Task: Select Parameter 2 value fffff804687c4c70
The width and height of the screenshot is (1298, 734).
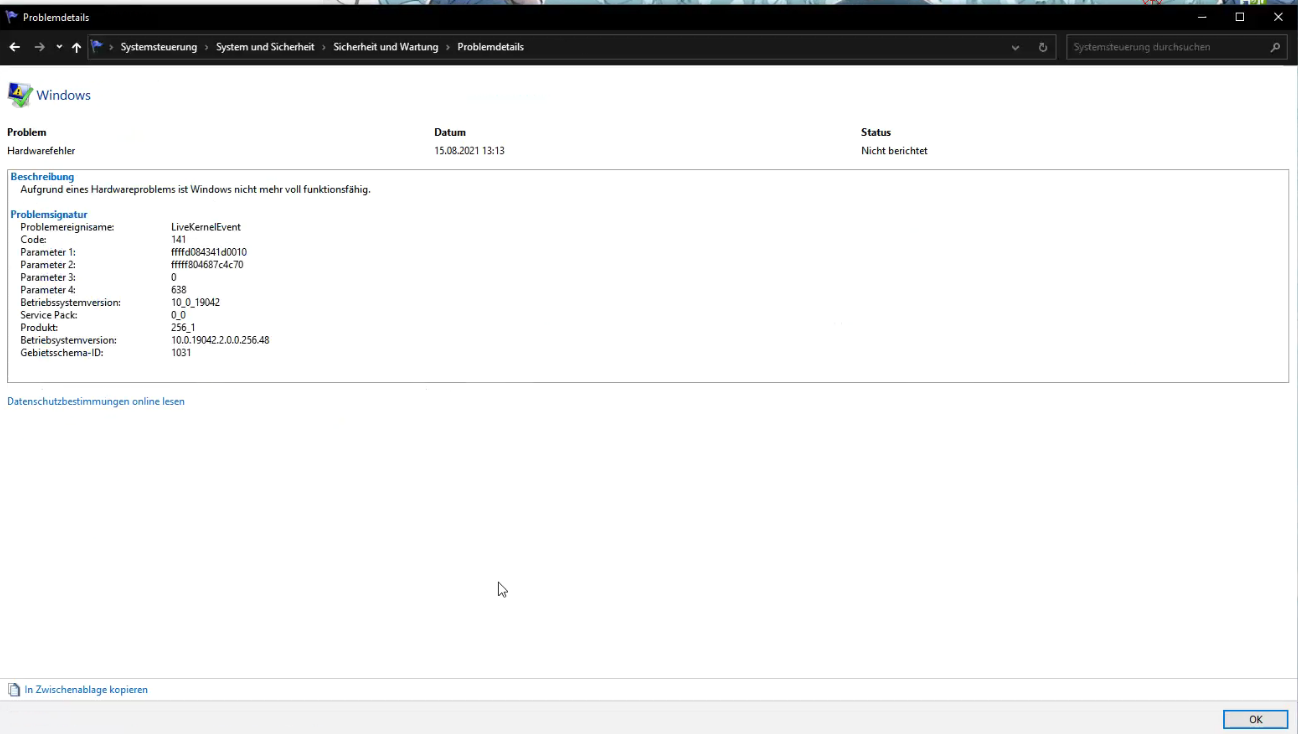Action: [x=207, y=265]
